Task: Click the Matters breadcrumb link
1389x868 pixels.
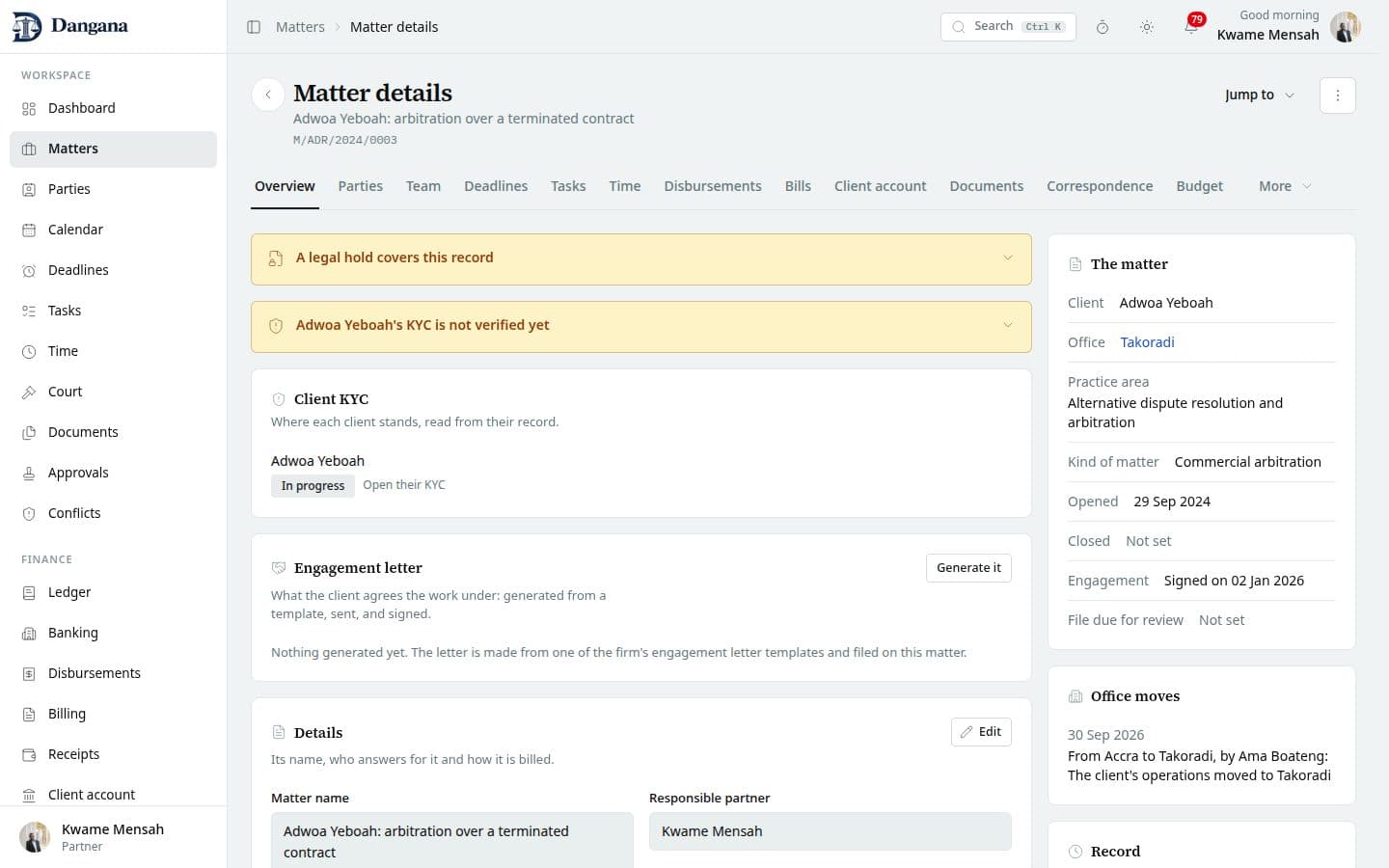Action: (300, 27)
